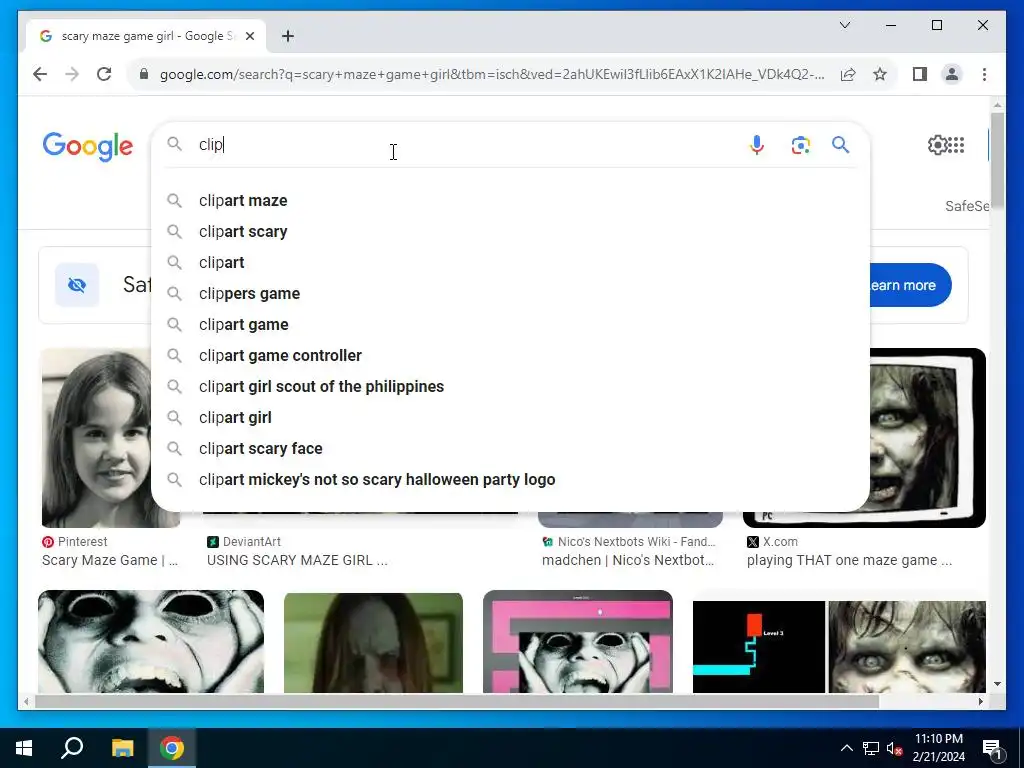This screenshot has width=1024, height=768.
Task: Open Windows taskbar search
Action: click(72, 748)
